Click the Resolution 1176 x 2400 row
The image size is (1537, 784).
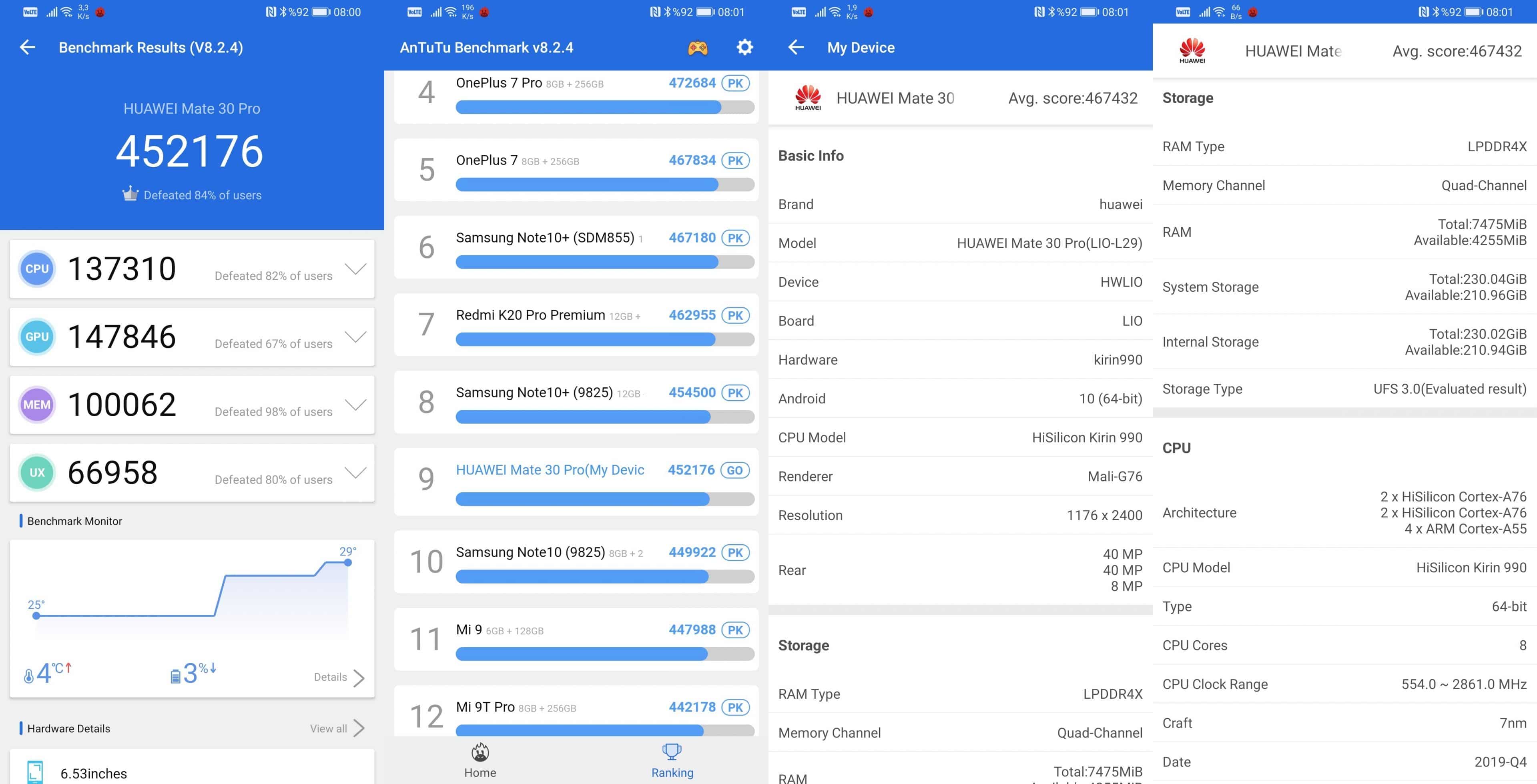[x=960, y=515]
